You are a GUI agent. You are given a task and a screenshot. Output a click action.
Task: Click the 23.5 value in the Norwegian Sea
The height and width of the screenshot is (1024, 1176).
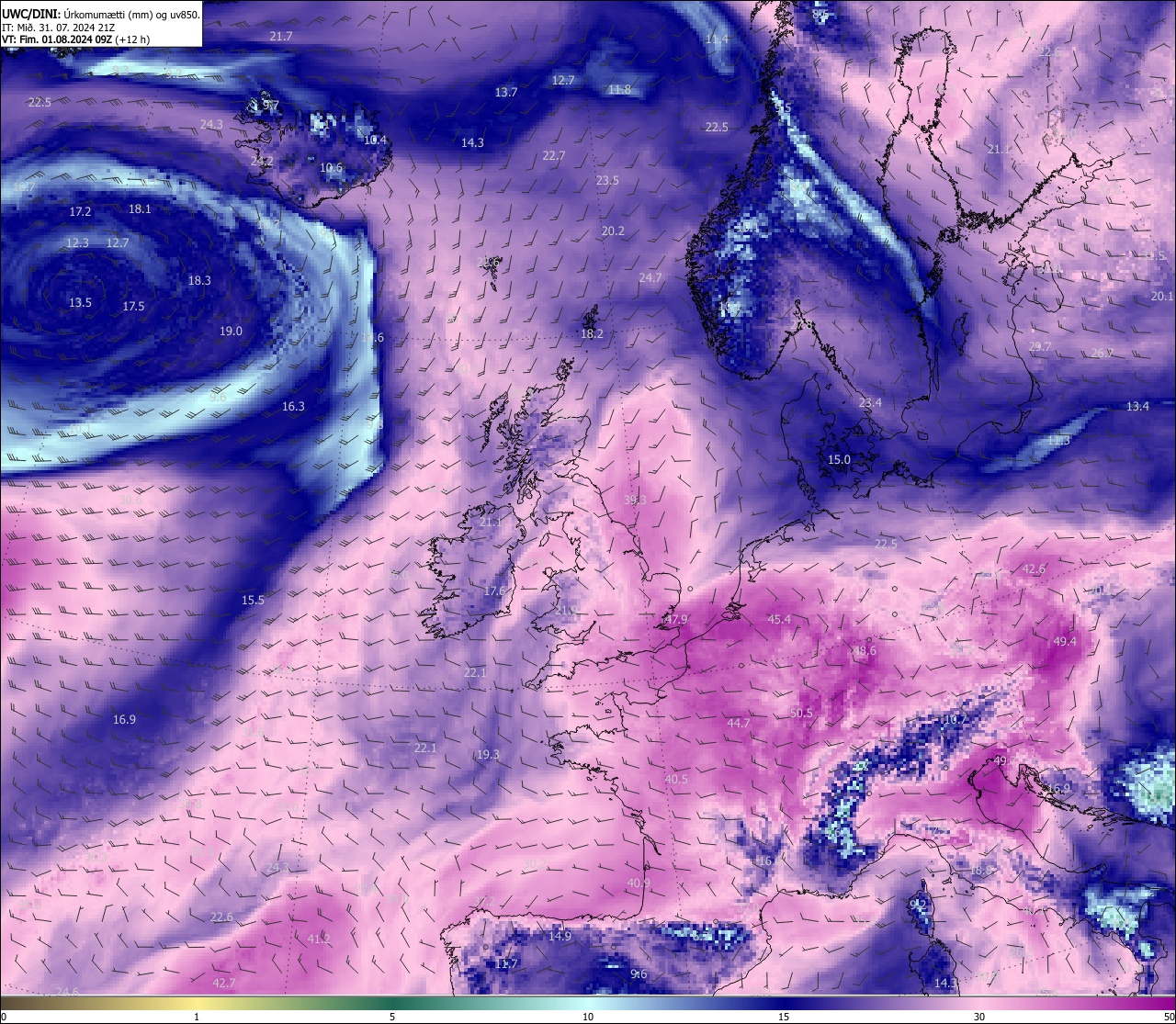[607, 180]
